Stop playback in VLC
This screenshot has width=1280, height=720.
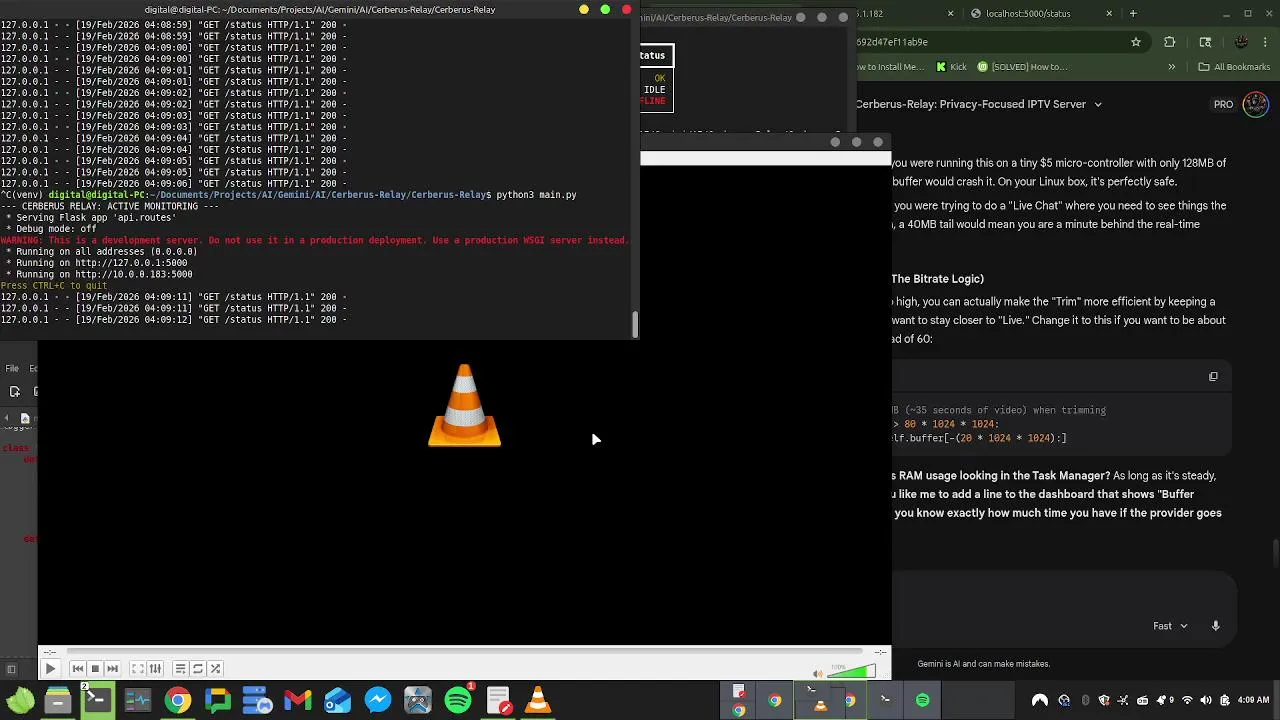[x=95, y=669]
